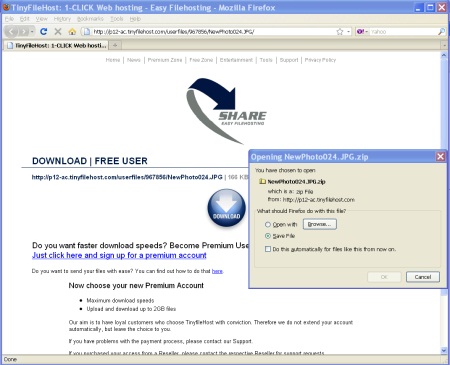Click the 'DOWNLOAD | FREE USER' heading
Image resolution: width=450 pixels, height=365 pixels.
[90, 161]
